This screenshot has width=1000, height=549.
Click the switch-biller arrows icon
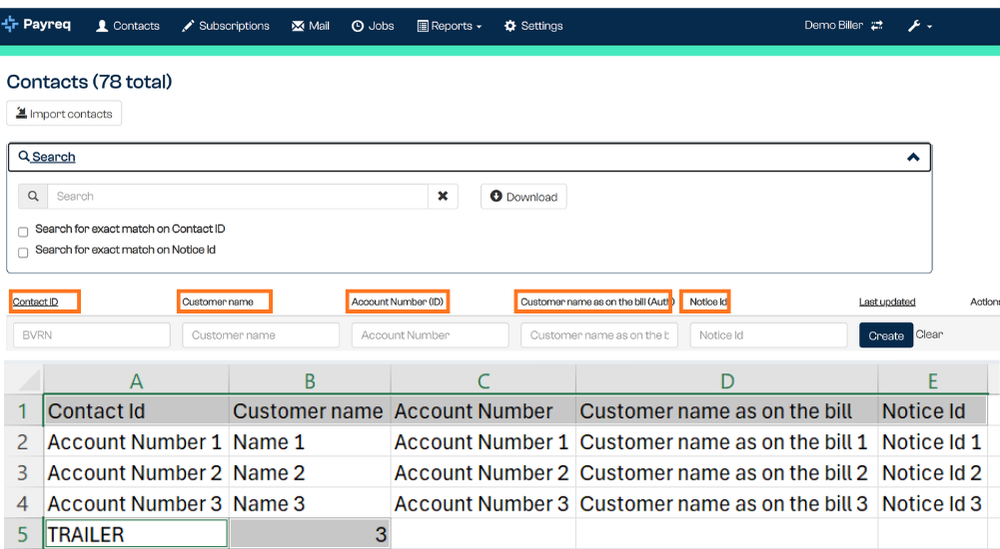click(x=877, y=25)
